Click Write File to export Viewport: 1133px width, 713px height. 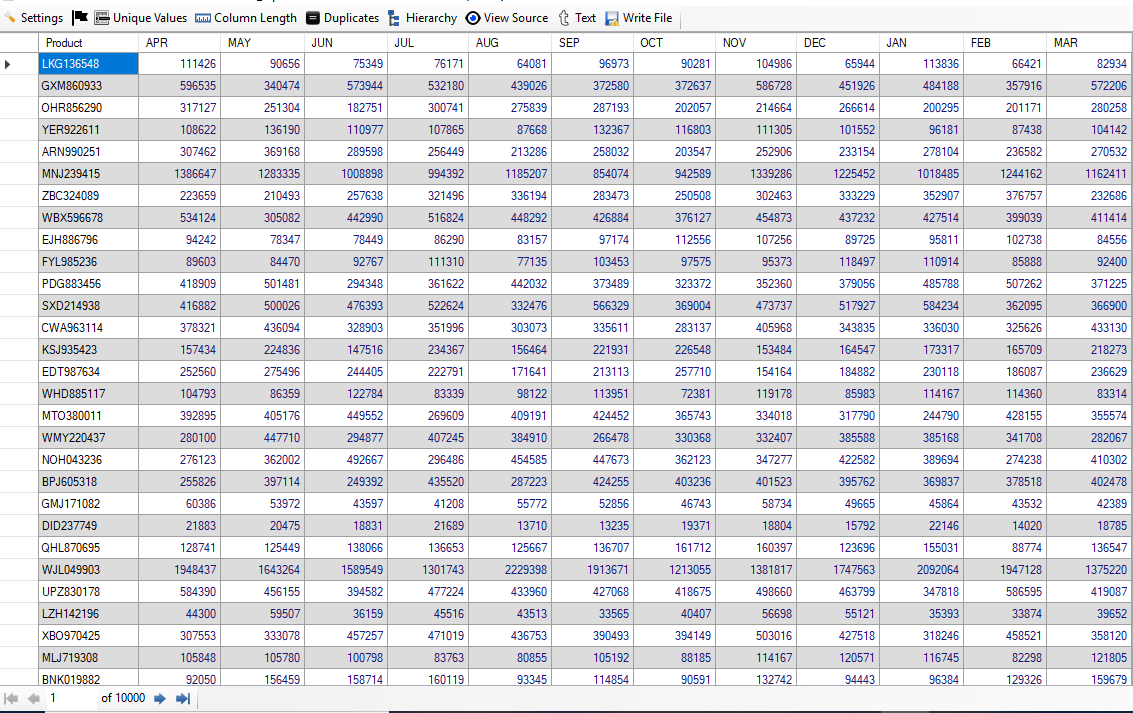tap(638, 18)
